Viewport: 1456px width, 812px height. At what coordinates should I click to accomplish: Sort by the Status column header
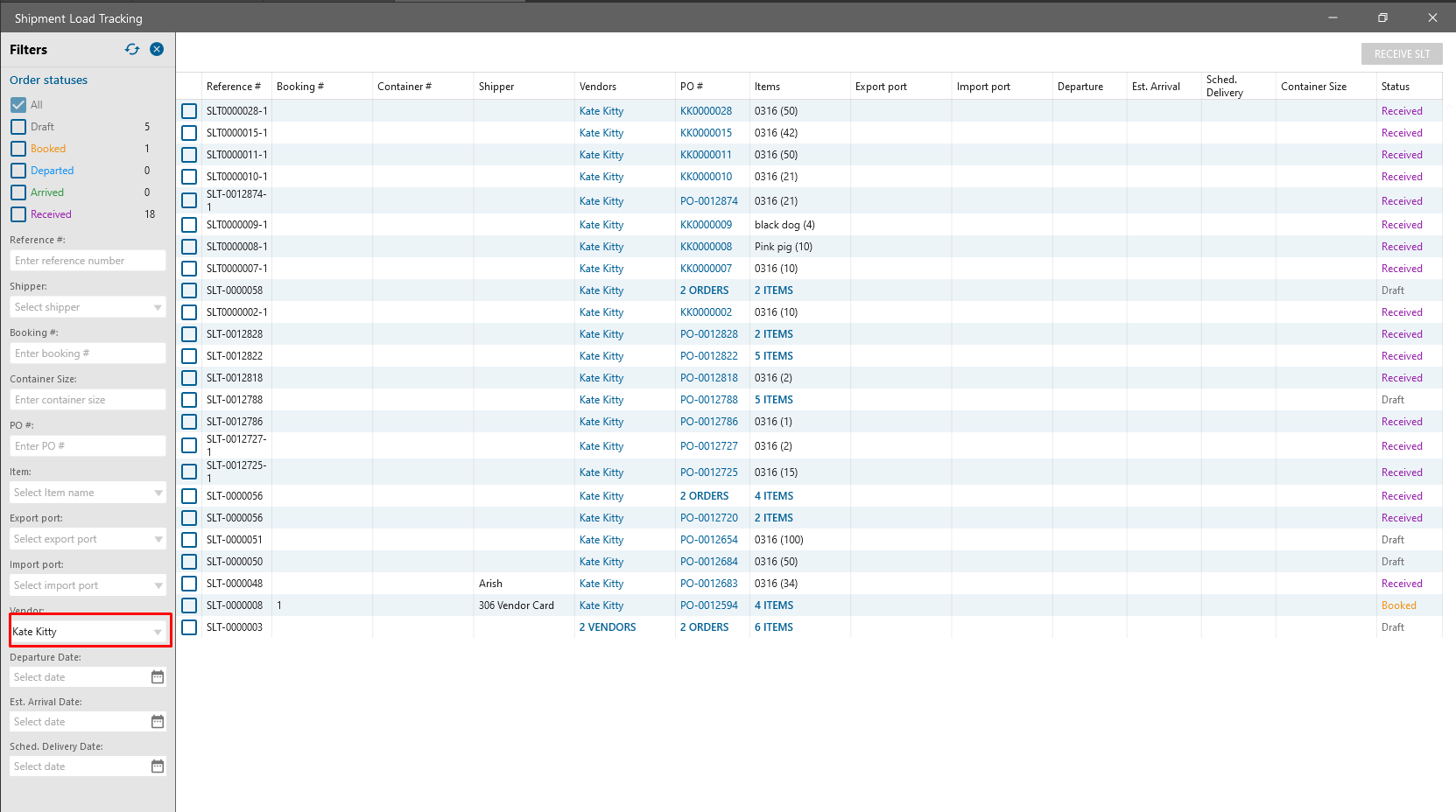coord(1396,87)
